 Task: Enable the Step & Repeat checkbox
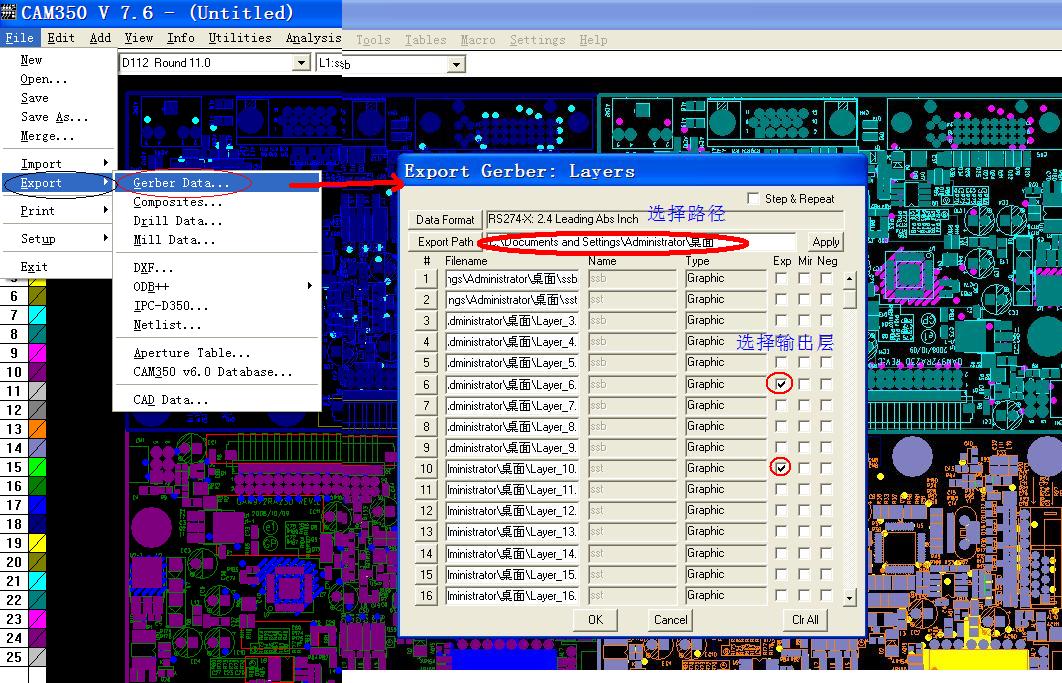[754, 199]
